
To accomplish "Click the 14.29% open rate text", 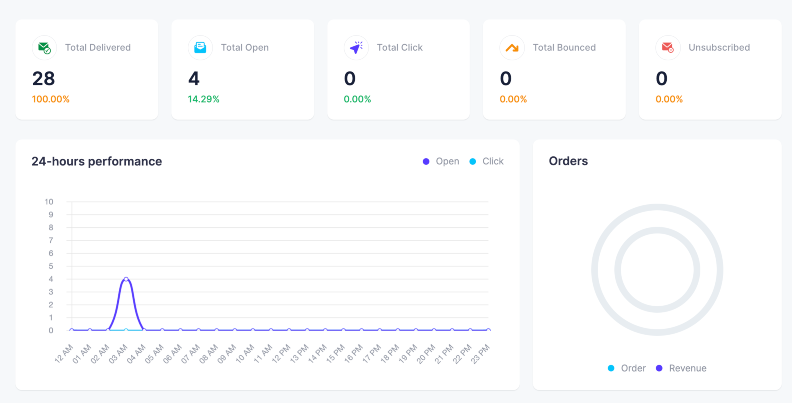I will 204,99.
